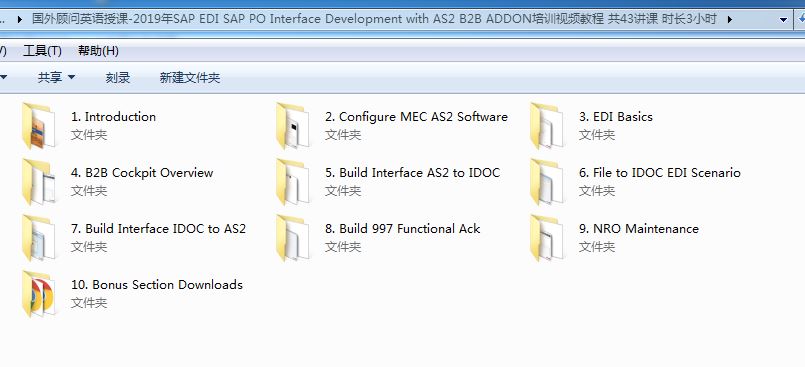Expand the arrow after the folder path name
Viewport: 805px width, 367px height.
coord(730,20)
